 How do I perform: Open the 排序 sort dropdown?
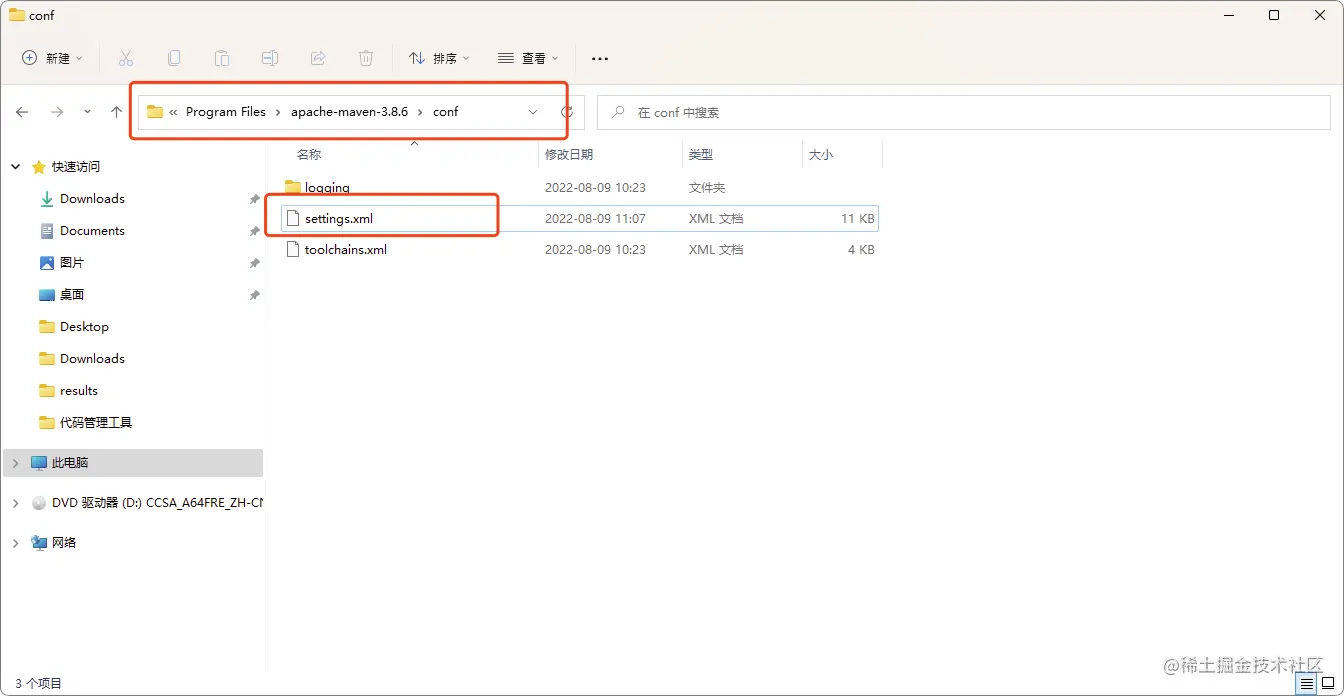tap(438, 58)
